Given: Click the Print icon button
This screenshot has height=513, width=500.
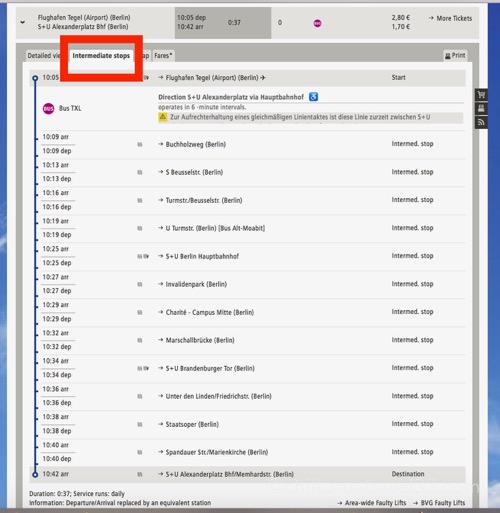Looking at the screenshot, I should pos(455,55).
